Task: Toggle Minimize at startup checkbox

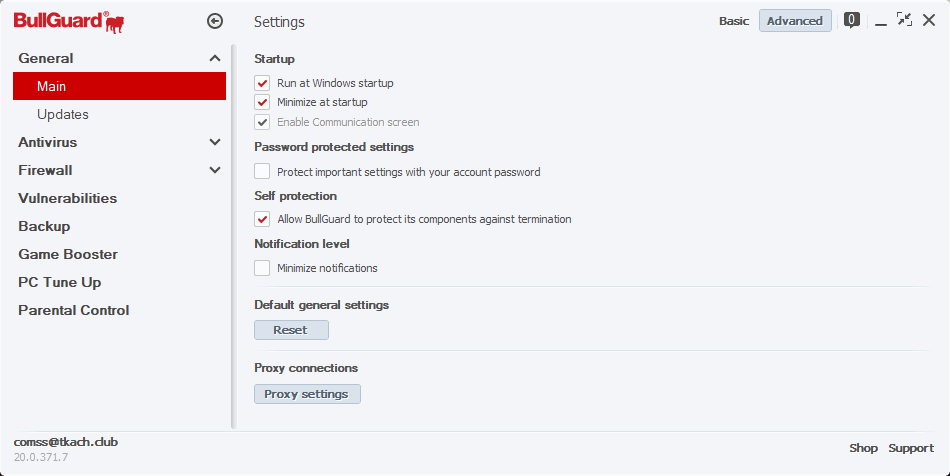Action: pyautogui.click(x=263, y=102)
